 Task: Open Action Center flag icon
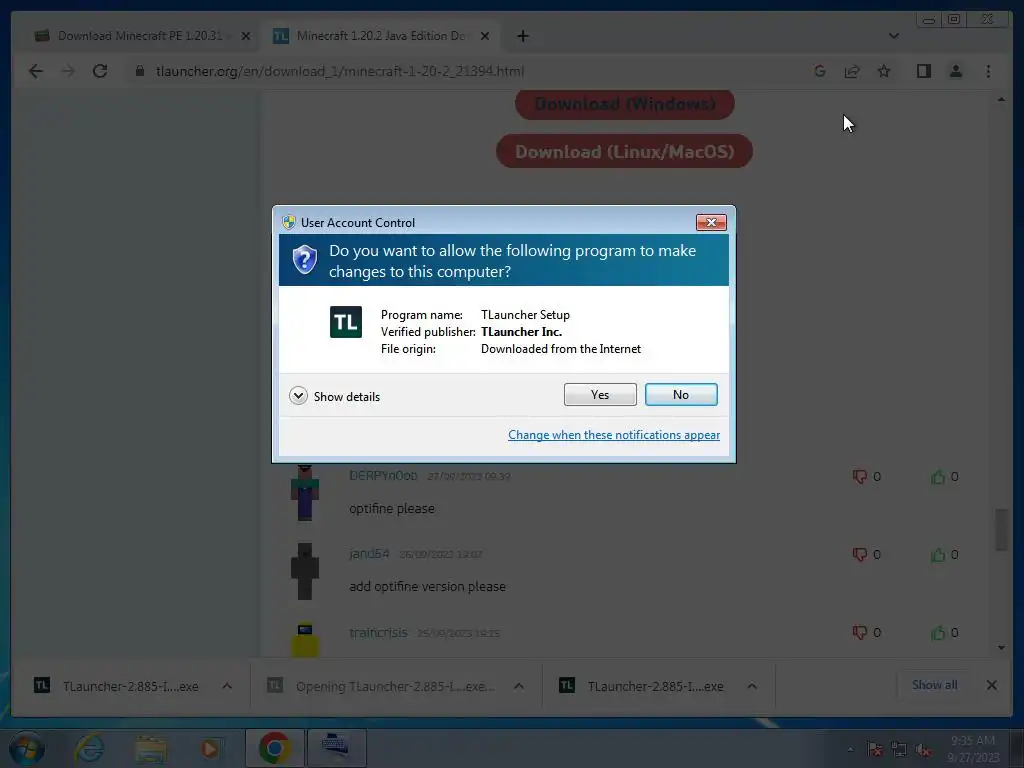click(875, 749)
